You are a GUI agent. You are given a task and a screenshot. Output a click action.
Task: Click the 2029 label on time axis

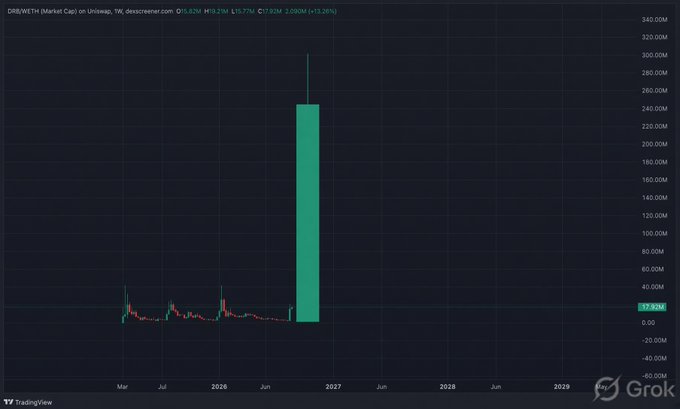(x=562, y=386)
